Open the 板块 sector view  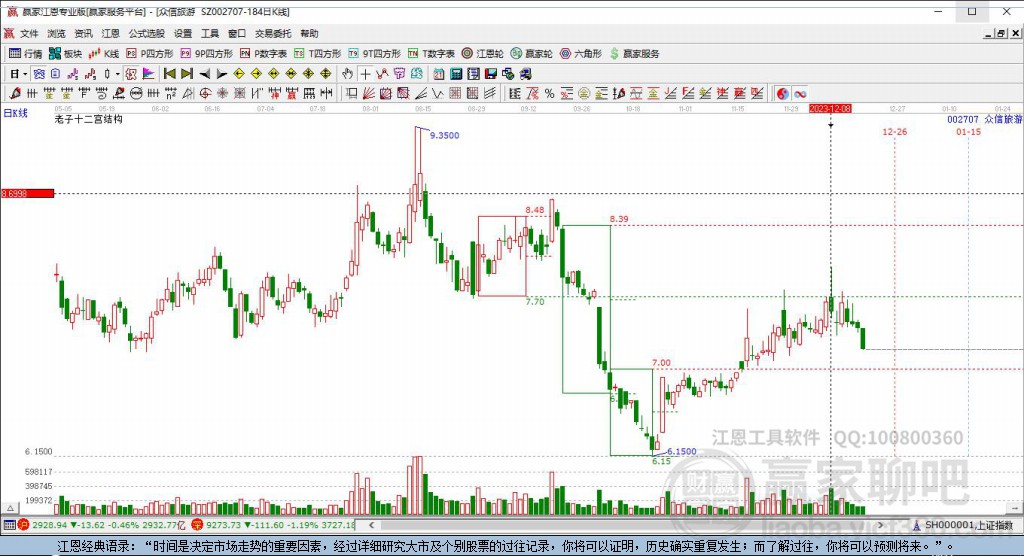(x=65, y=54)
